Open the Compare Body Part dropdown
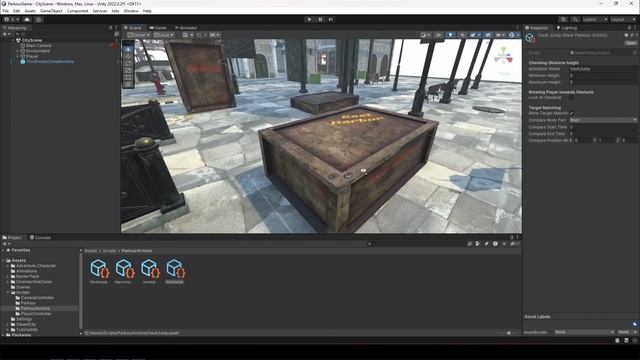 coord(602,120)
